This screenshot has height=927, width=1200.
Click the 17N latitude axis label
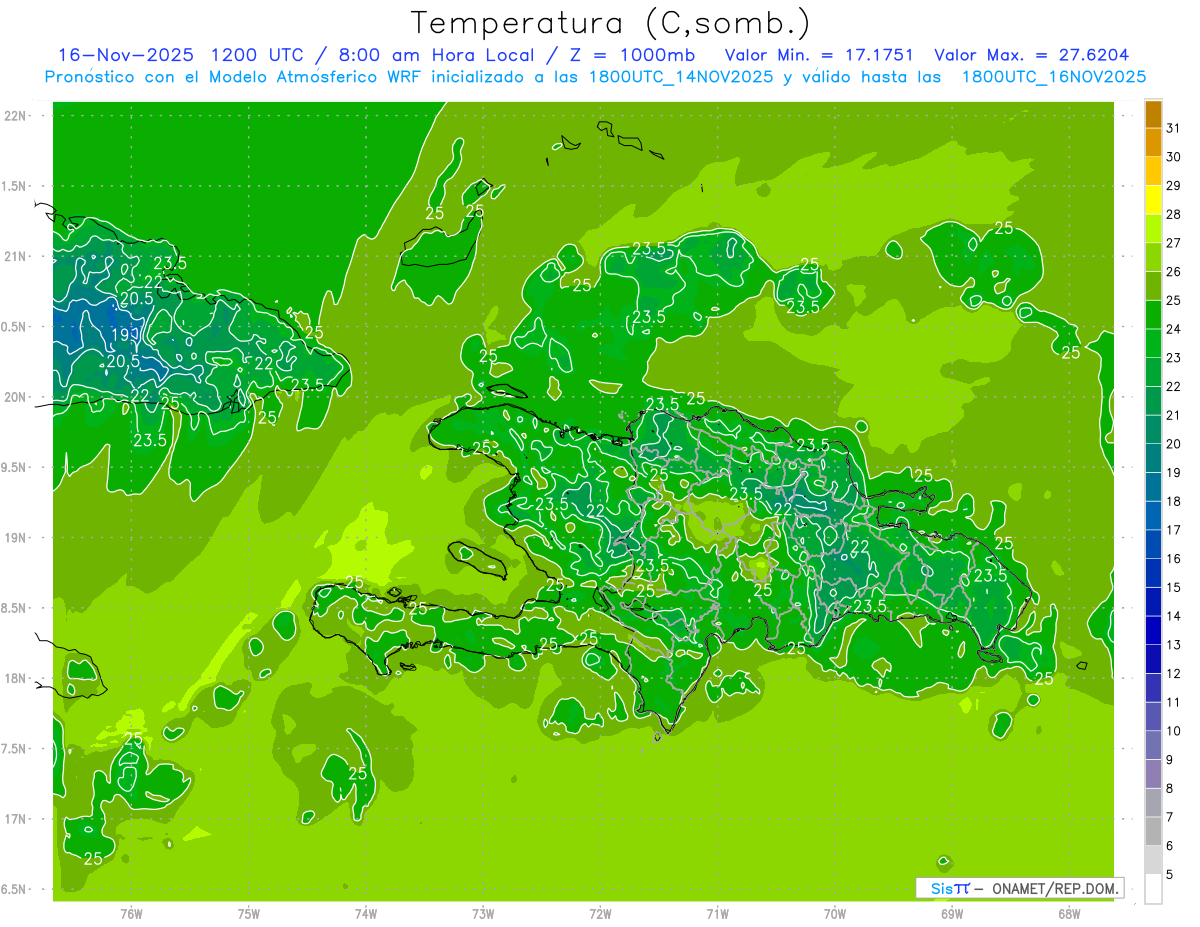click(15, 819)
